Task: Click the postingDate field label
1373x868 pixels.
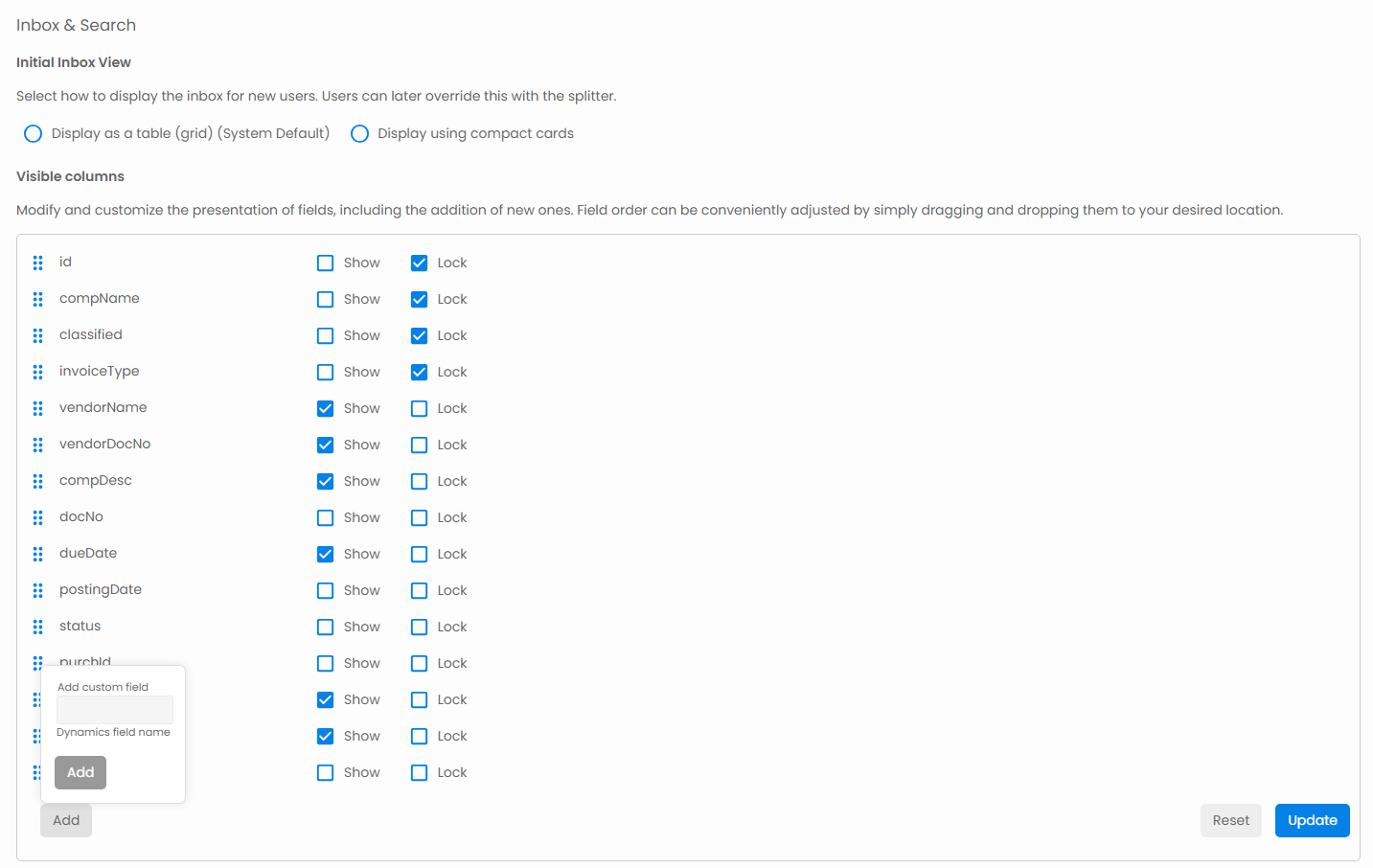Action: pos(101,589)
